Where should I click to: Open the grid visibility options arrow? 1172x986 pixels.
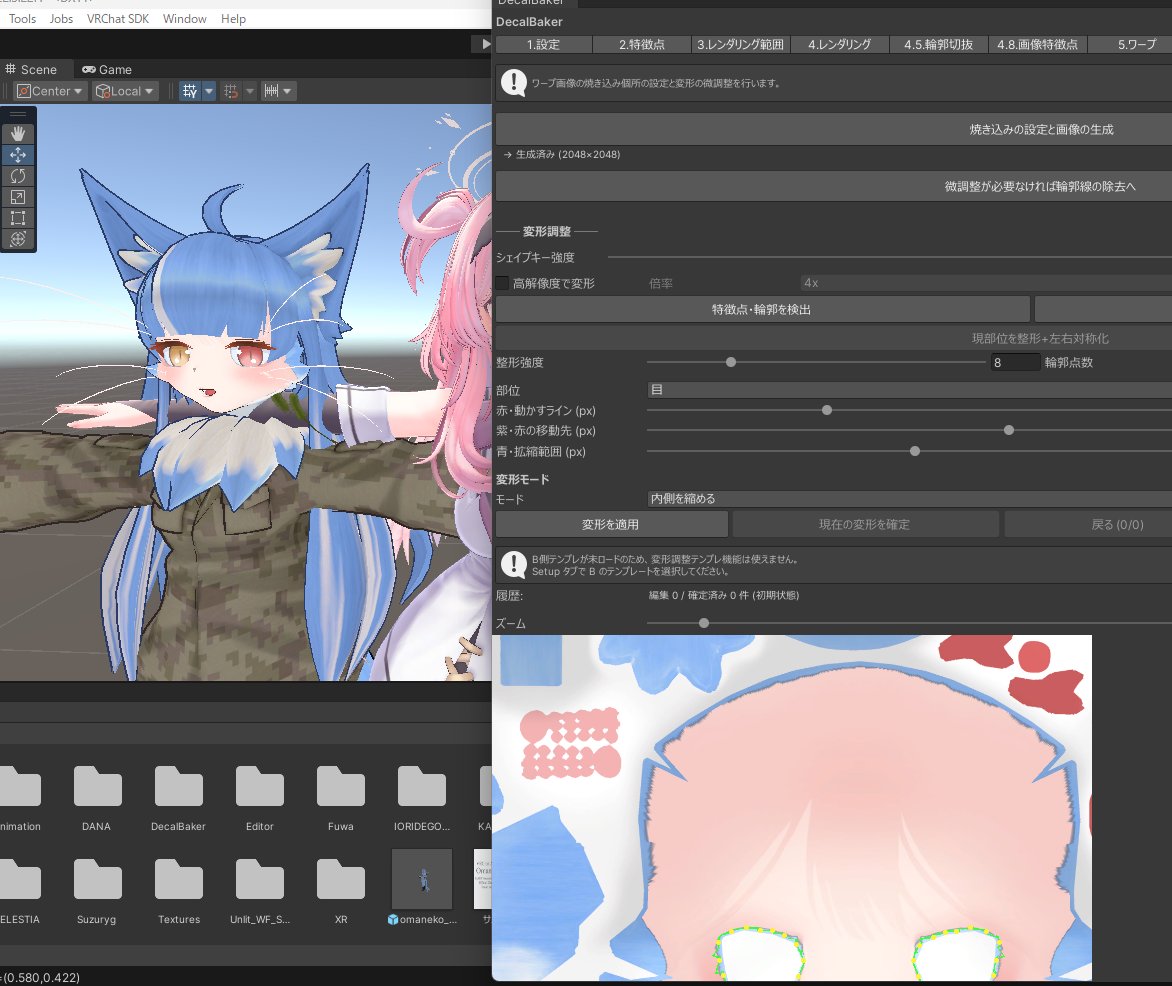[209, 91]
